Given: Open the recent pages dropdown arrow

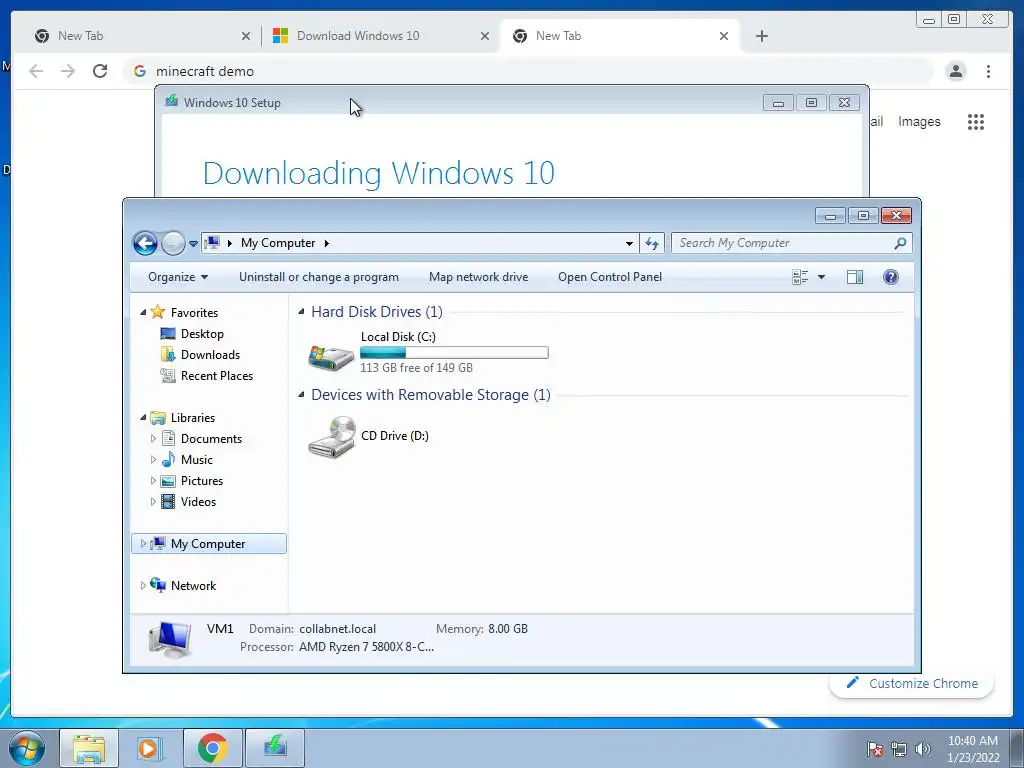Looking at the screenshot, I should [193, 244].
